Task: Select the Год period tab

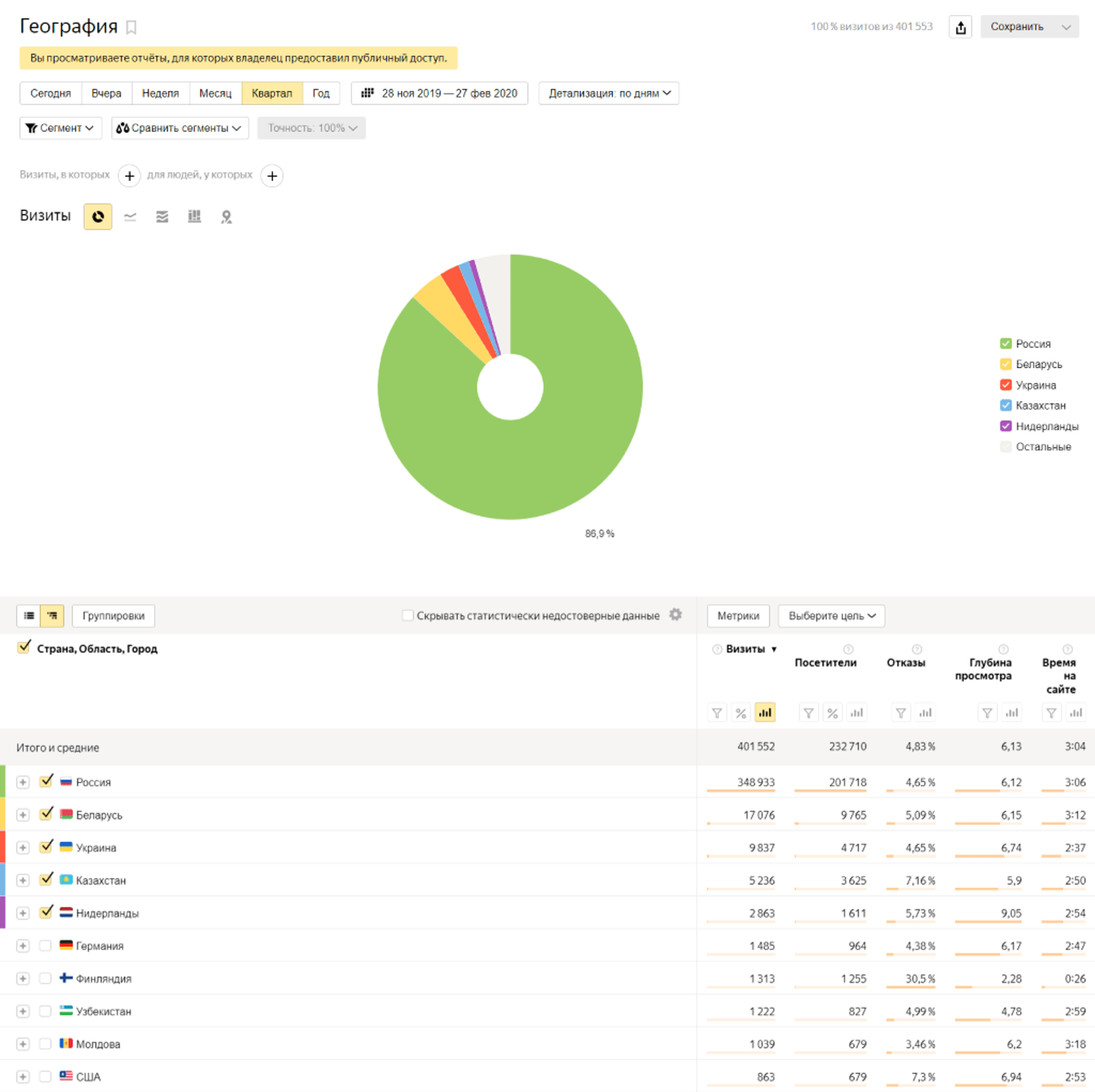Action: click(320, 94)
